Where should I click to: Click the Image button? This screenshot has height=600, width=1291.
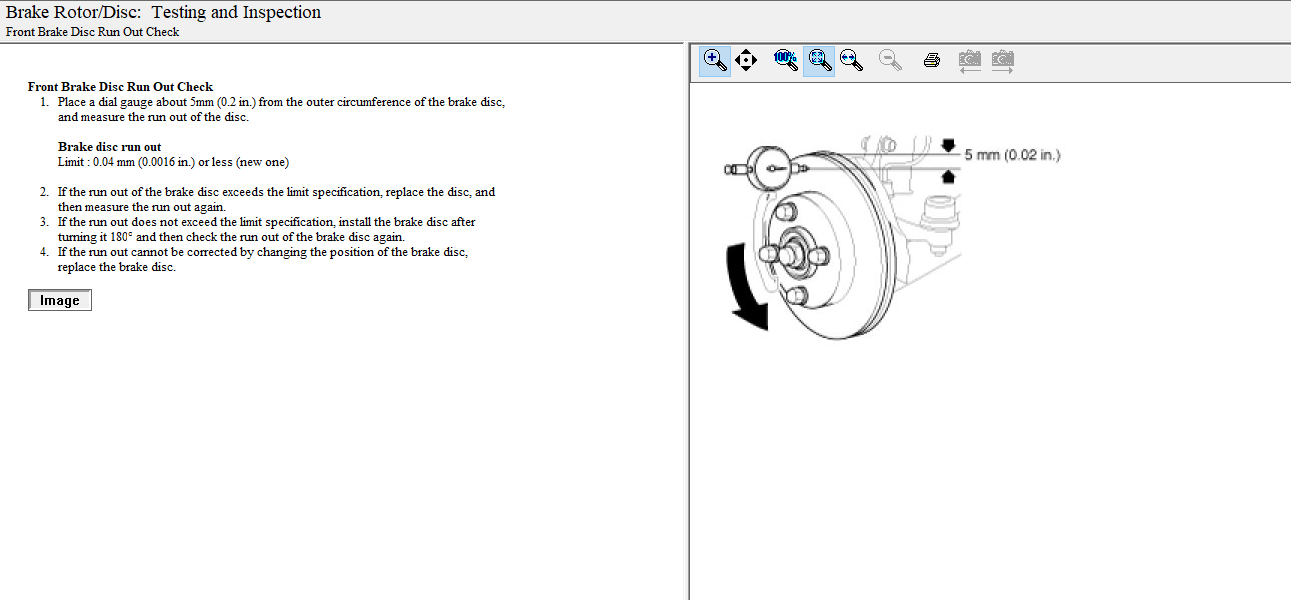click(60, 300)
